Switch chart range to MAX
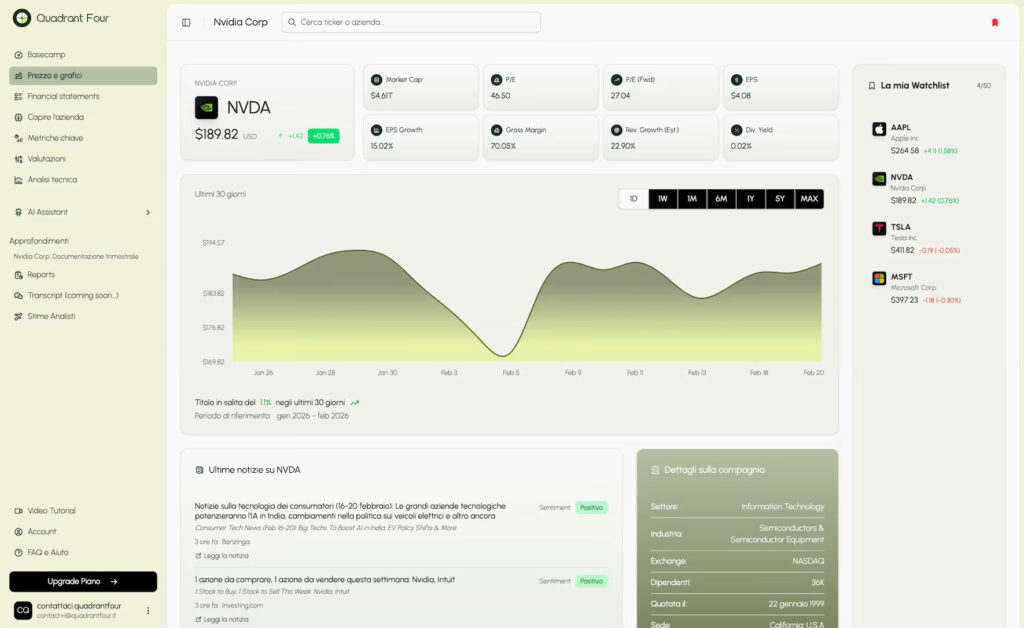Screen dimensions: 1024x628 point(809,199)
